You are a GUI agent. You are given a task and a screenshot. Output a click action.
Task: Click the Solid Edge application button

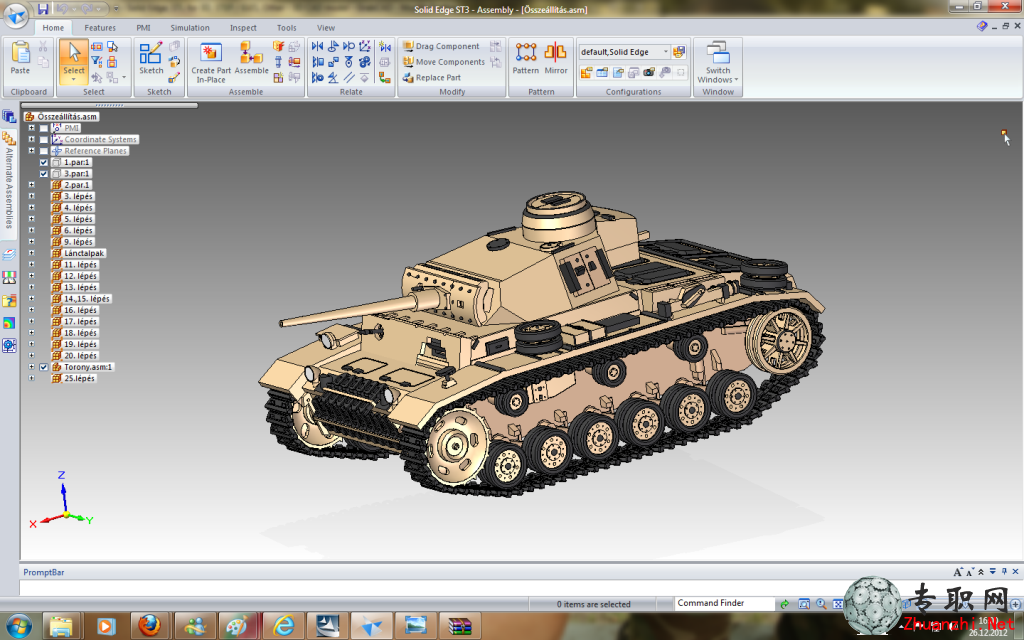coord(16,16)
